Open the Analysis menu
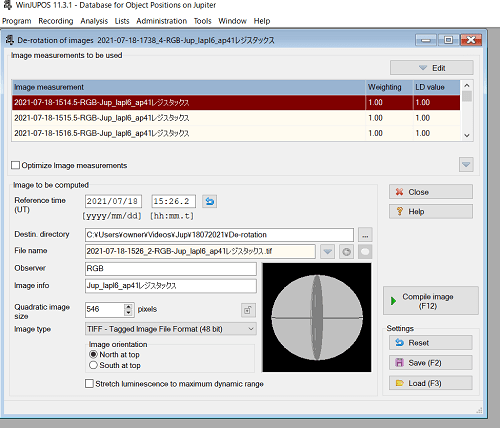The image size is (500, 428). coord(94,21)
